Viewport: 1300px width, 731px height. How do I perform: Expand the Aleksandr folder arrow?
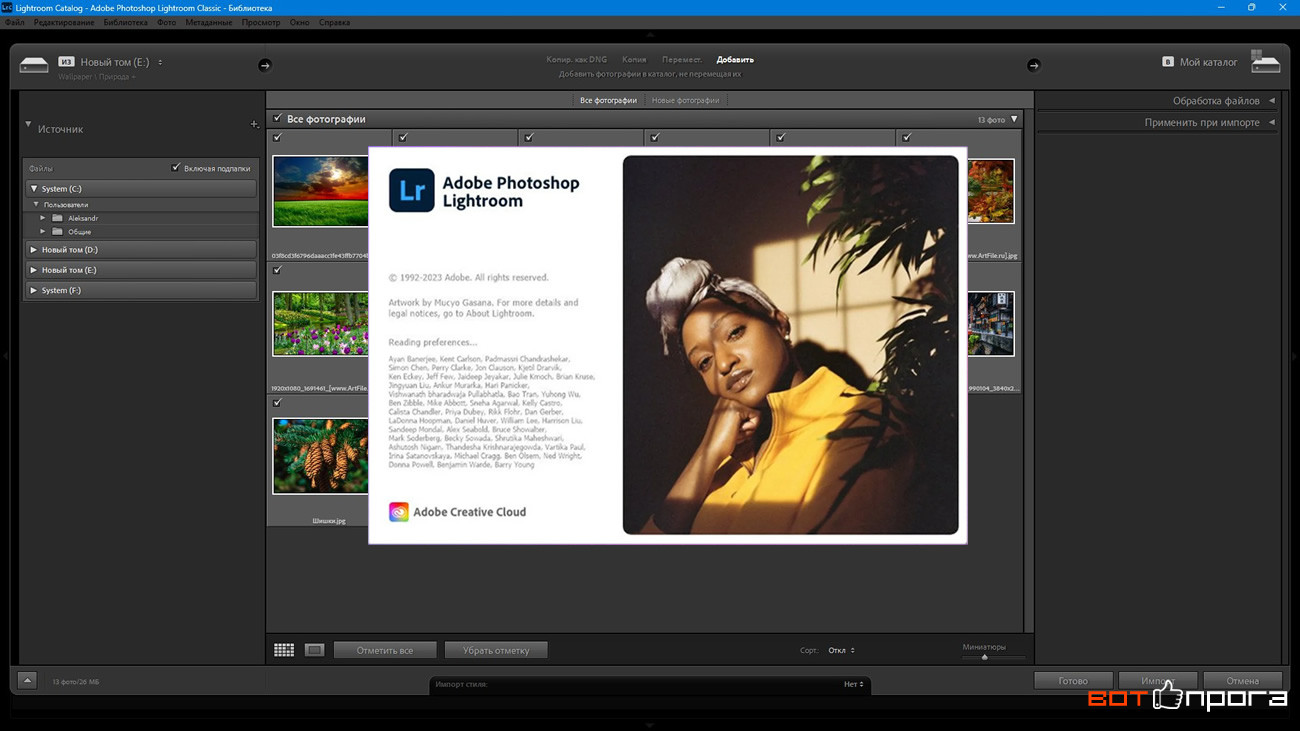pyautogui.click(x=43, y=218)
